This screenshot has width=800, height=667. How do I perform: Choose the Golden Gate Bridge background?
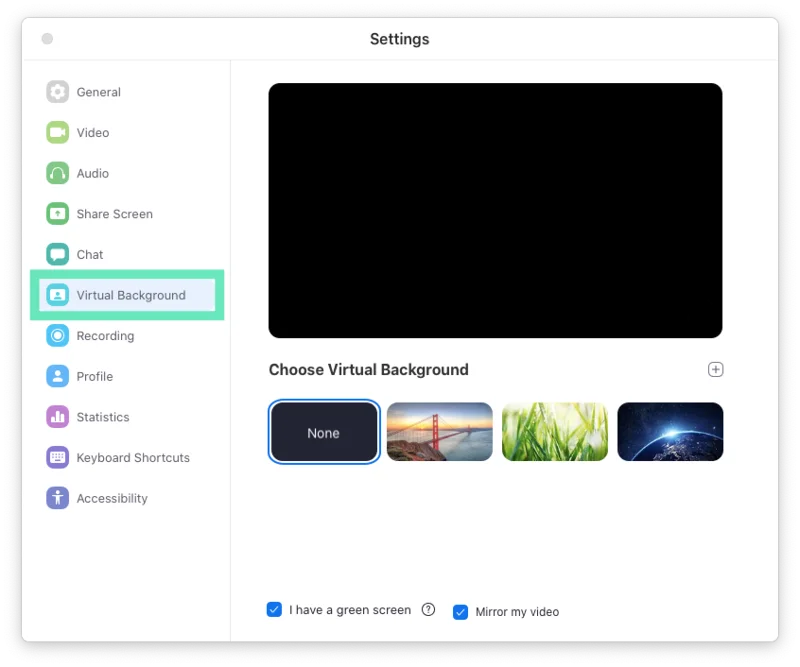[x=439, y=432]
